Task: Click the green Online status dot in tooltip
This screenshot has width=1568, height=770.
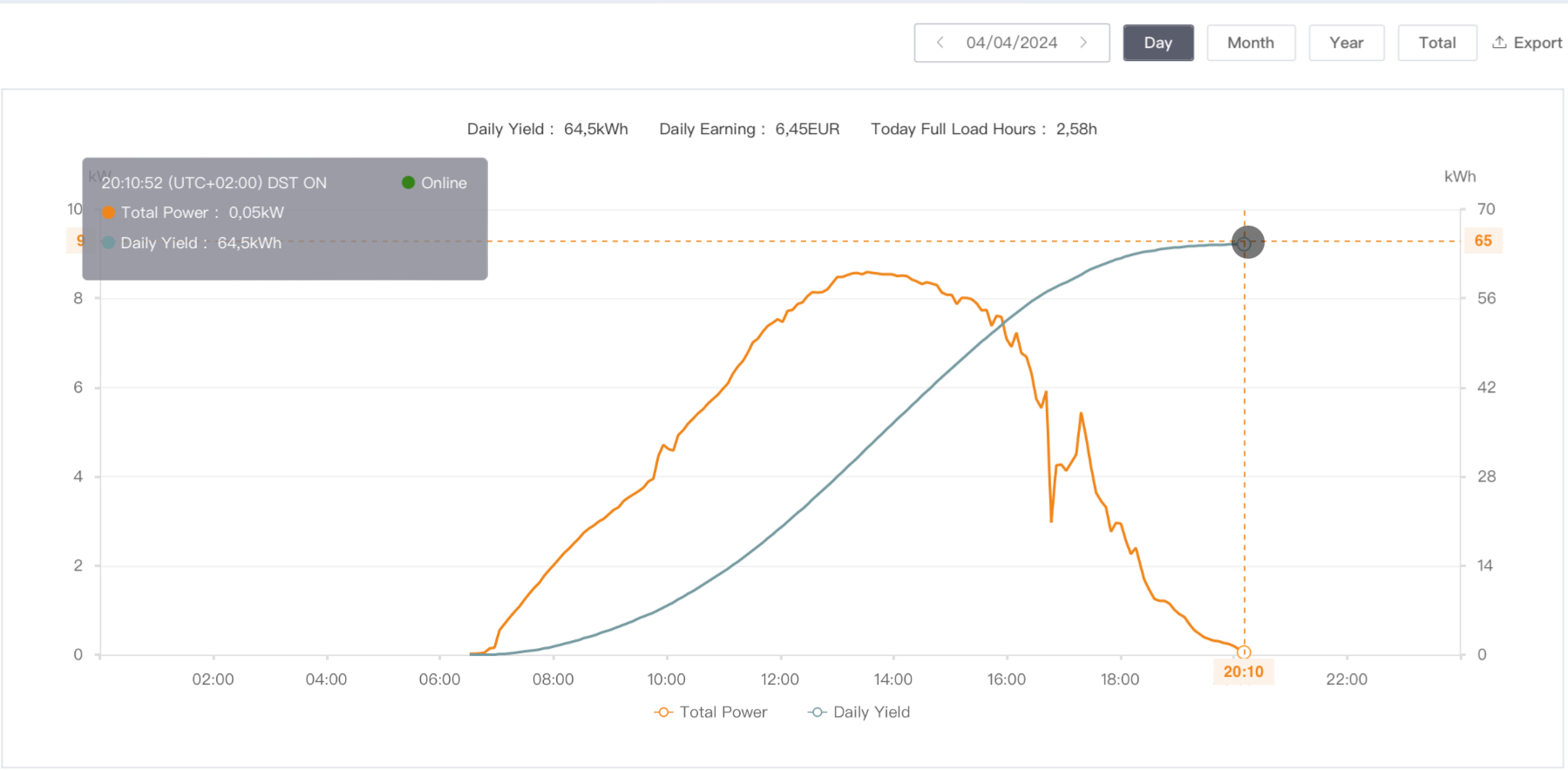Action: [x=408, y=183]
